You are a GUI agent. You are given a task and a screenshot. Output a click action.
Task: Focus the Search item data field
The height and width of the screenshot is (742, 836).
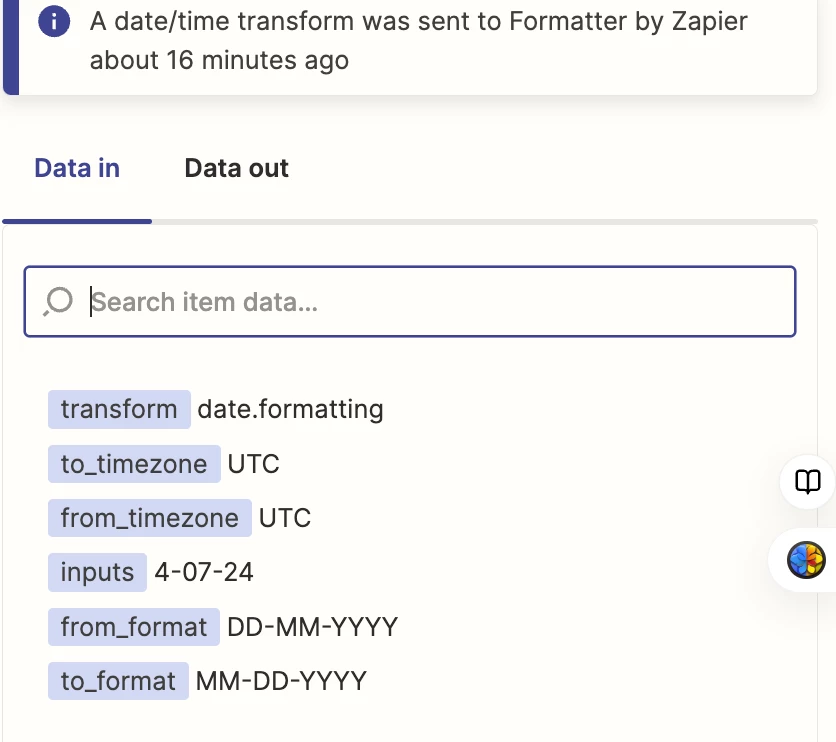(430, 301)
